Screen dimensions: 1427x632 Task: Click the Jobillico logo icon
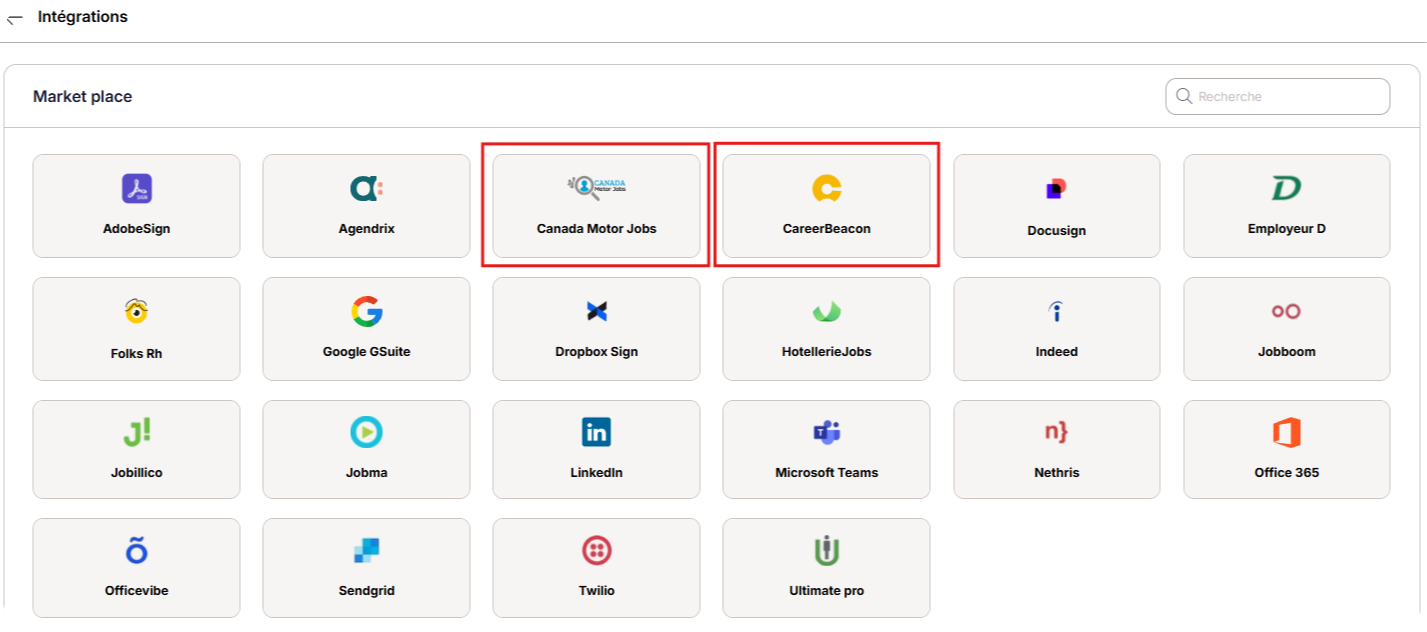coord(137,433)
